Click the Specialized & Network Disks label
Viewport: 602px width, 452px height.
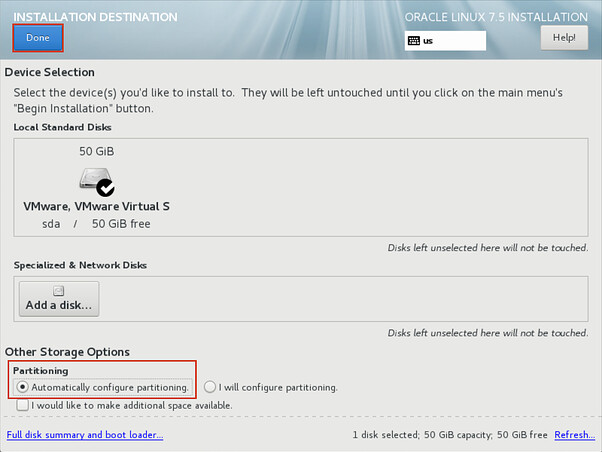(80, 265)
